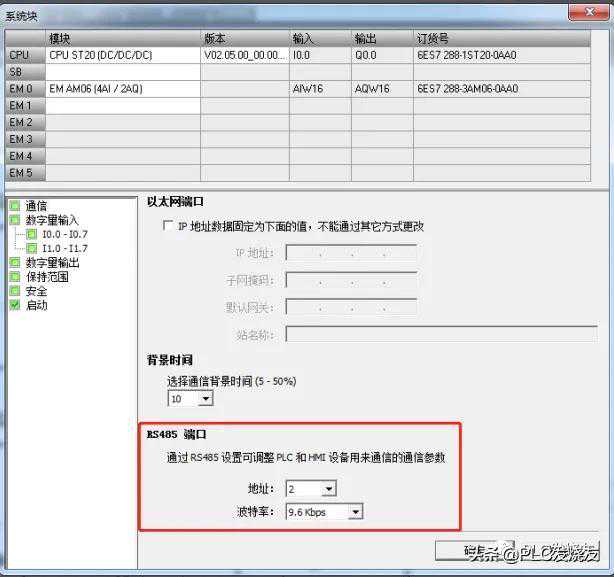The height and width of the screenshot is (577, 614).
Task: Click the IP 地址 input field
Action: (350, 253)
